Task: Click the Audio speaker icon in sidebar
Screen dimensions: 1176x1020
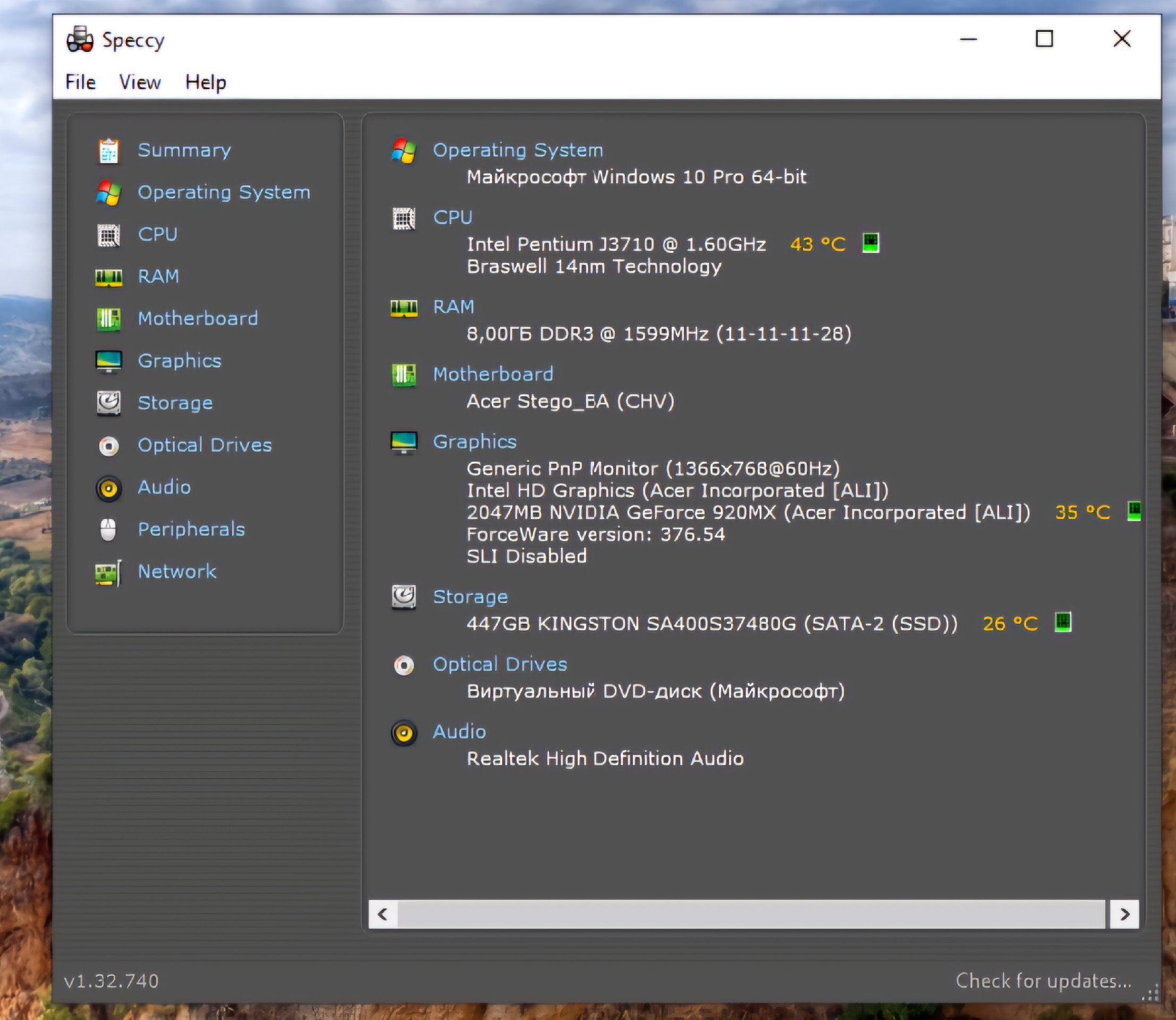Action: point(108,488)
